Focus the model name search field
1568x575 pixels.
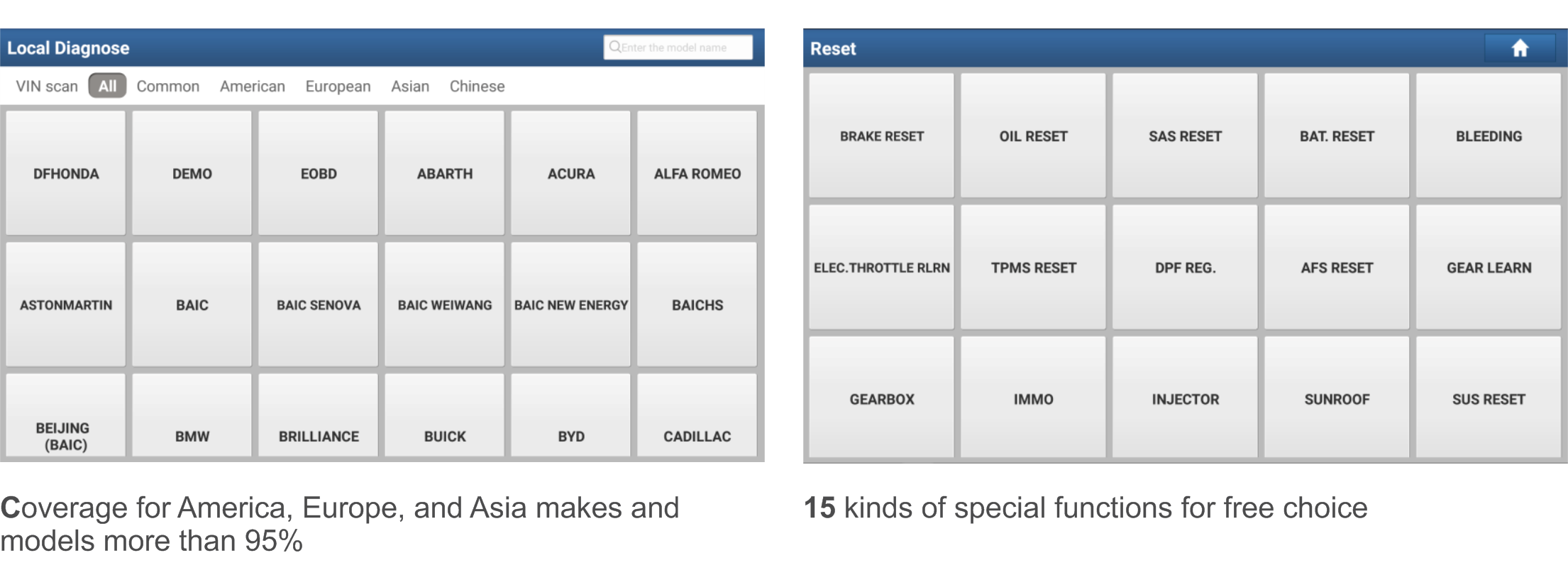tap(678, 48)
